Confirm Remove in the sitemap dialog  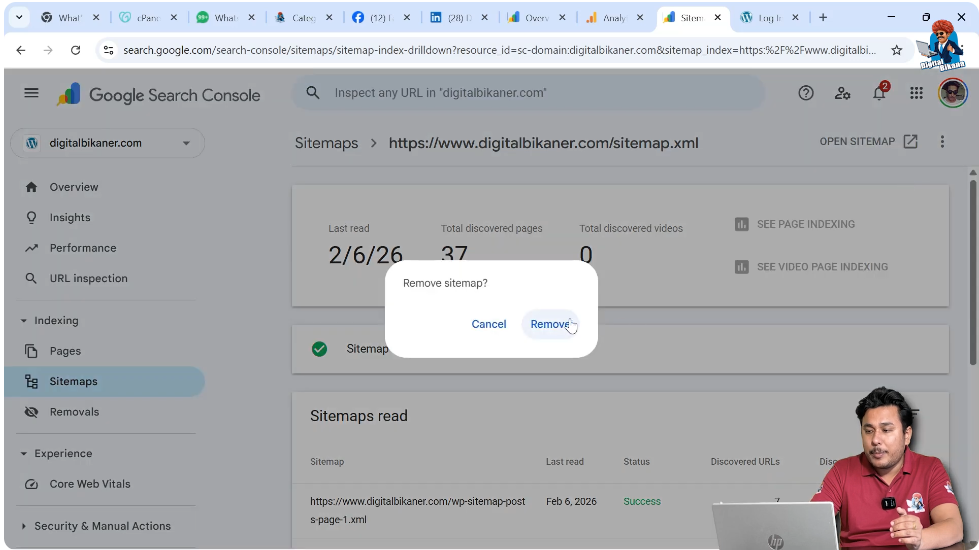pos(550,324)
